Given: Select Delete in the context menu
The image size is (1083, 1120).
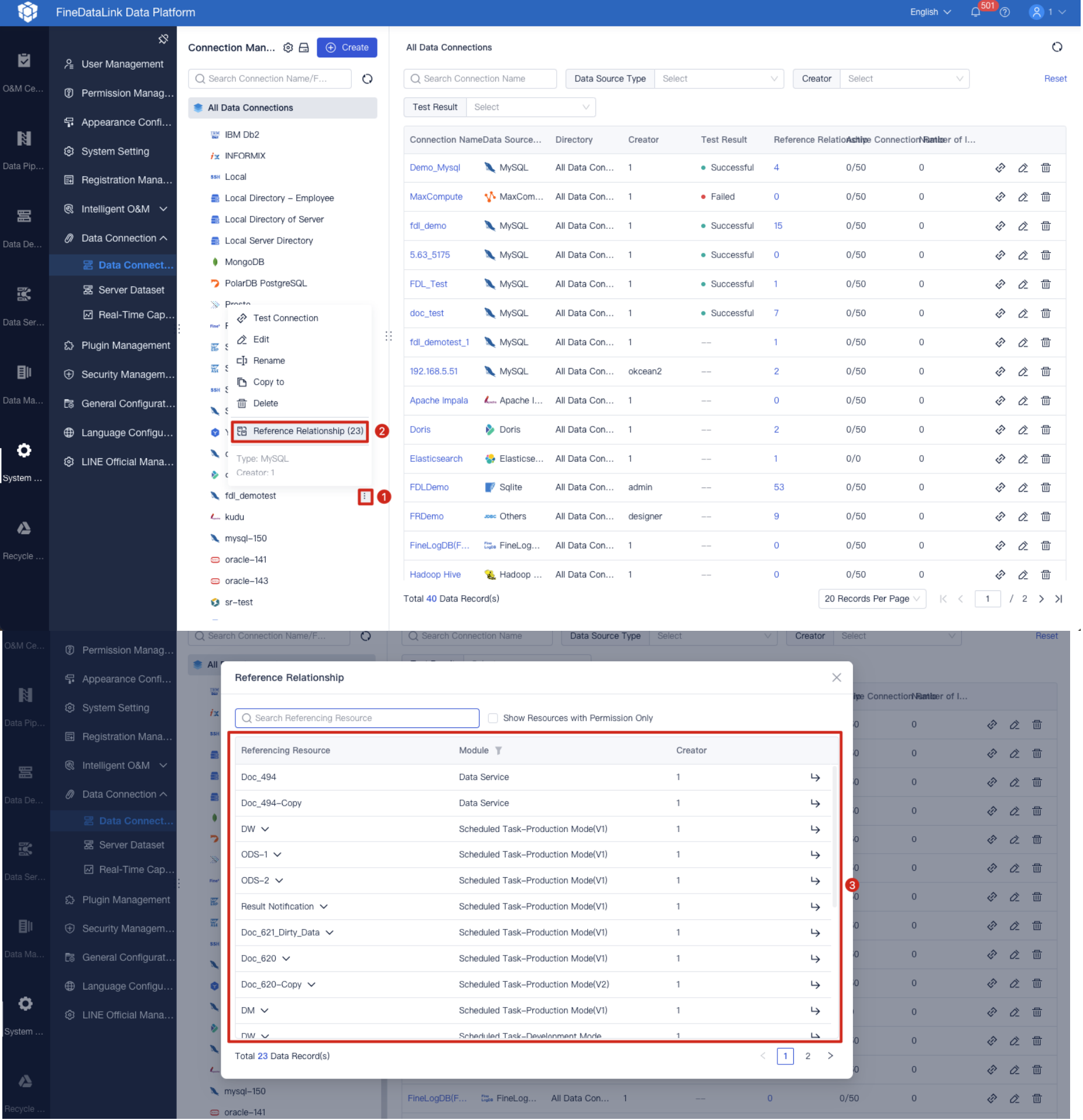Looking at the screenshot, I should pos(265,404).
